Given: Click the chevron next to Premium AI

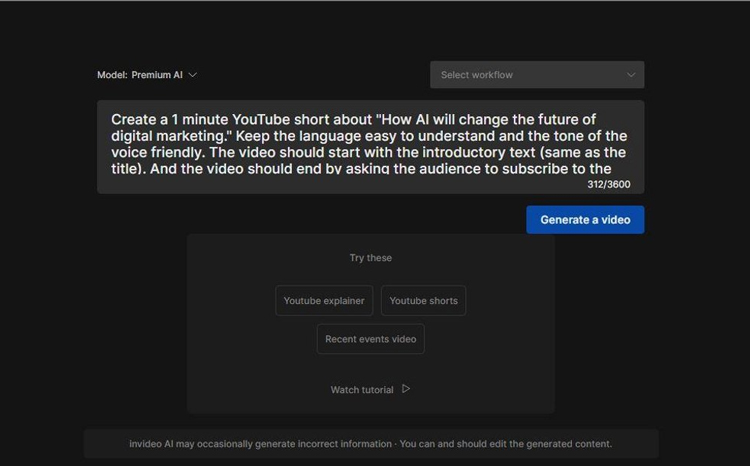Looking at the screenshot, I should point(193,75).
